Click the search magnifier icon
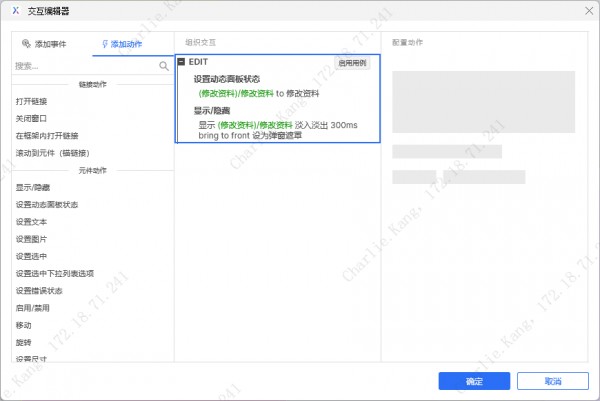The width and height of the screenshot is (600, 401). [164, 66]
